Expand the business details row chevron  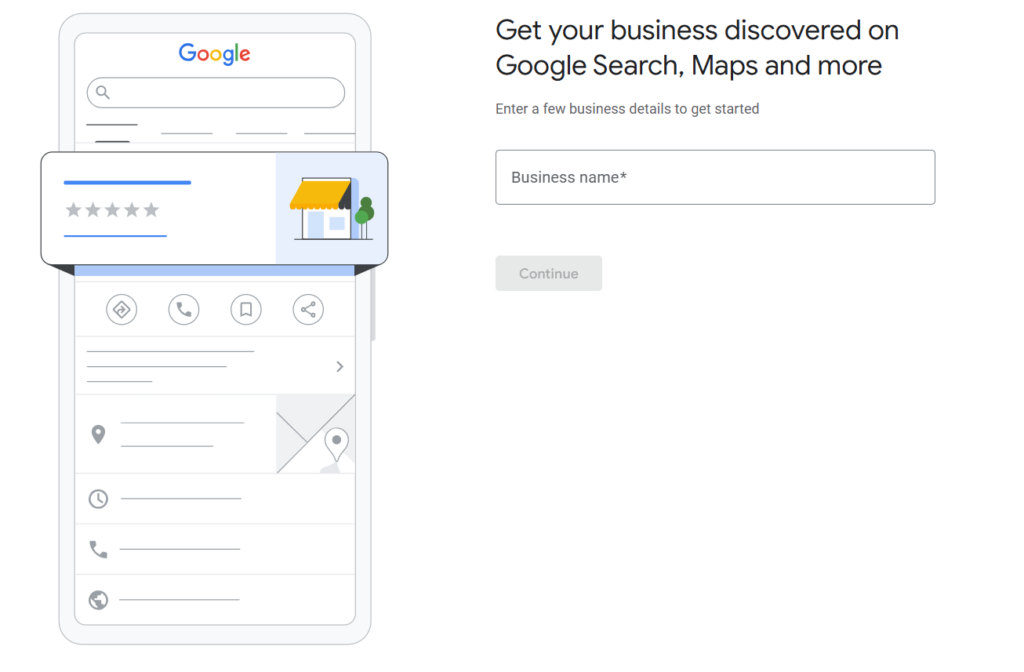[x=338, y=366]
